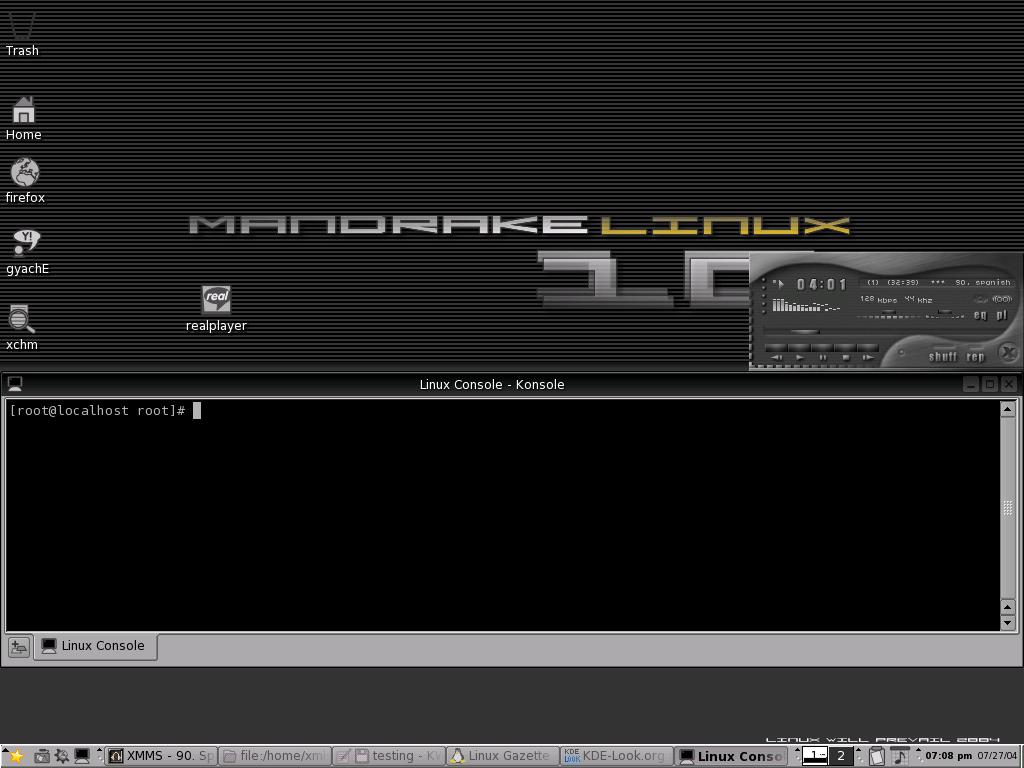The image size is (1024, 768).
Task: Select the Linux Console session tab
Action: (x=95, y=646)
